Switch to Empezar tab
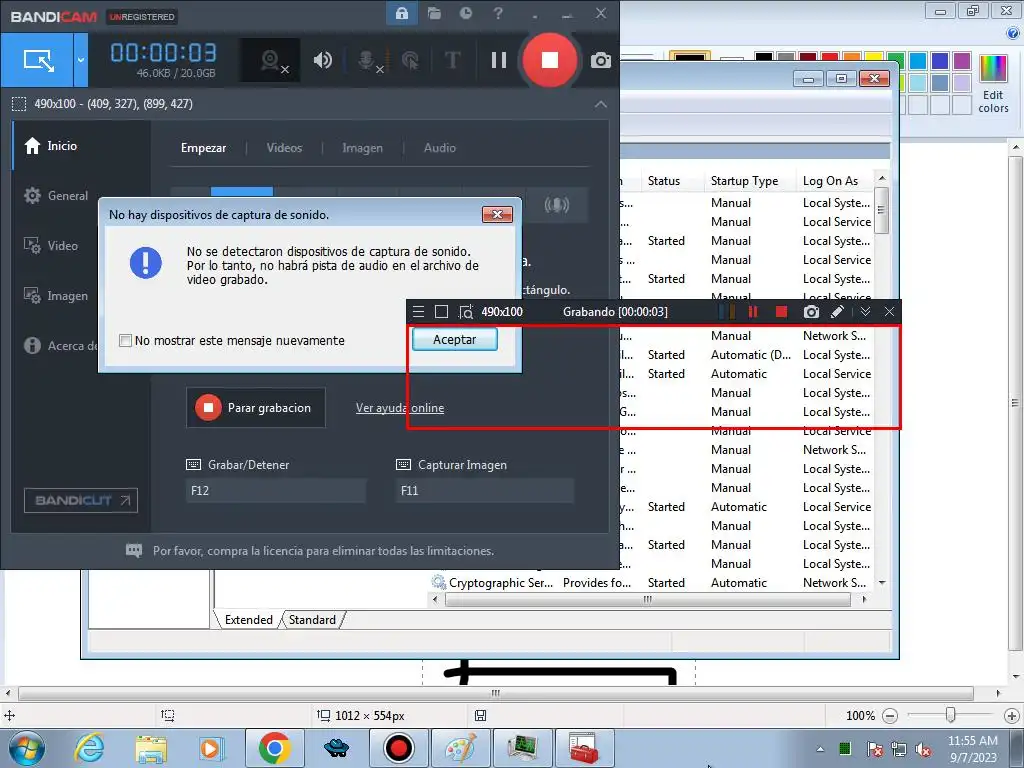 pyautogui.click(x=203, y=148)
